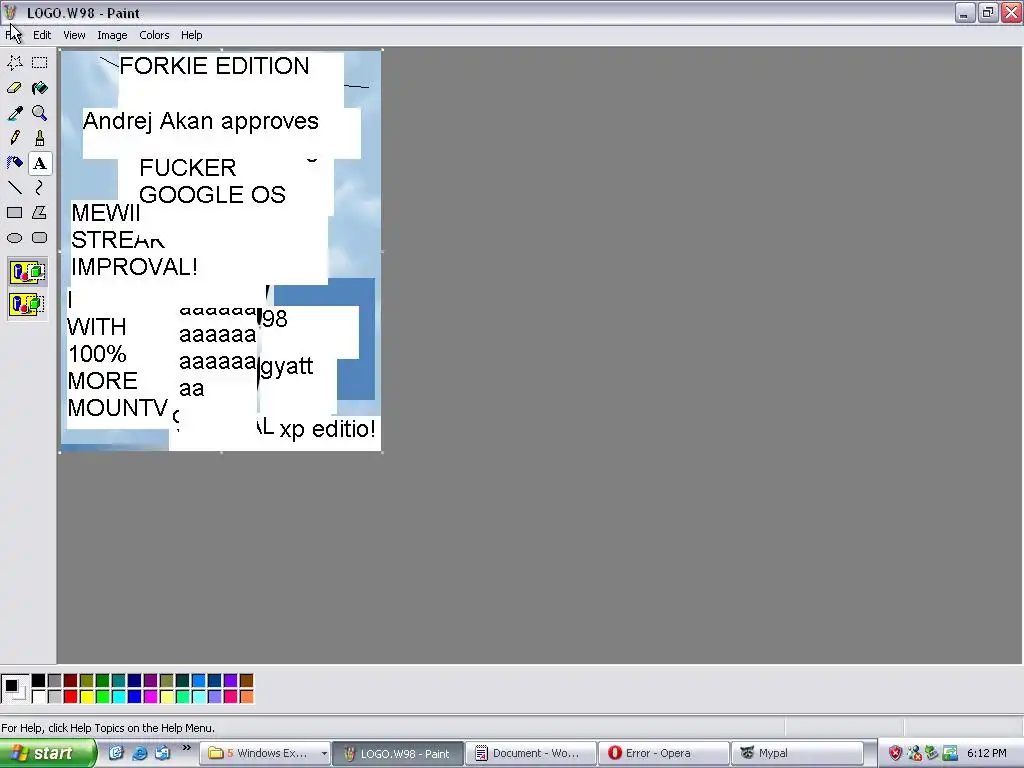
Task: Choose the Rectangle shape tool
Action: point(14,213)
